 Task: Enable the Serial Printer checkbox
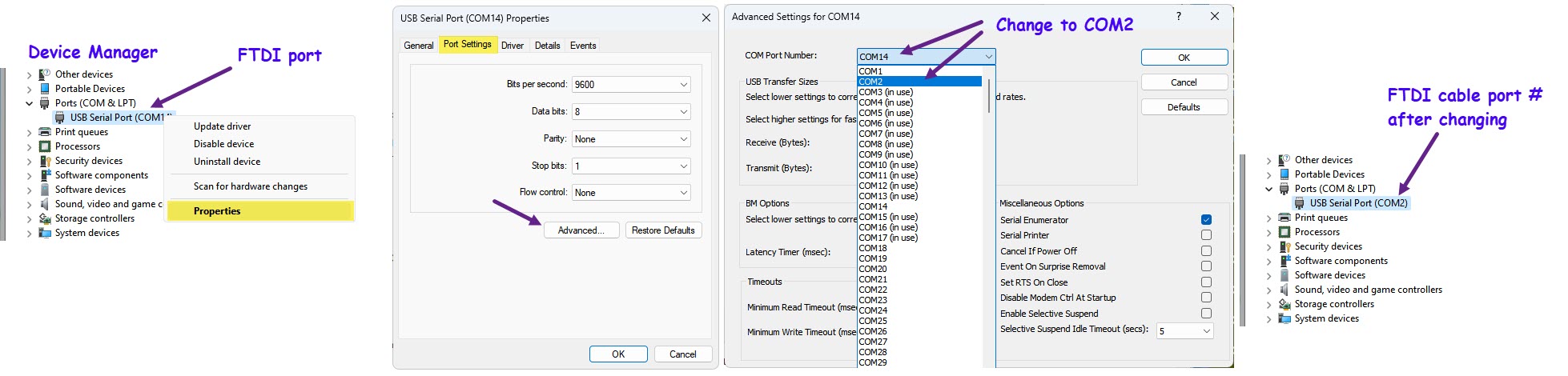click(x=1206, y=235)
